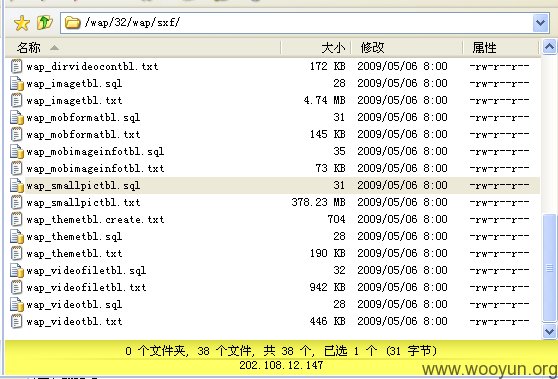Screen dimensions: 558x379
Task: Select file icon of wap_videotbl.txt
Action: (16, 322)
